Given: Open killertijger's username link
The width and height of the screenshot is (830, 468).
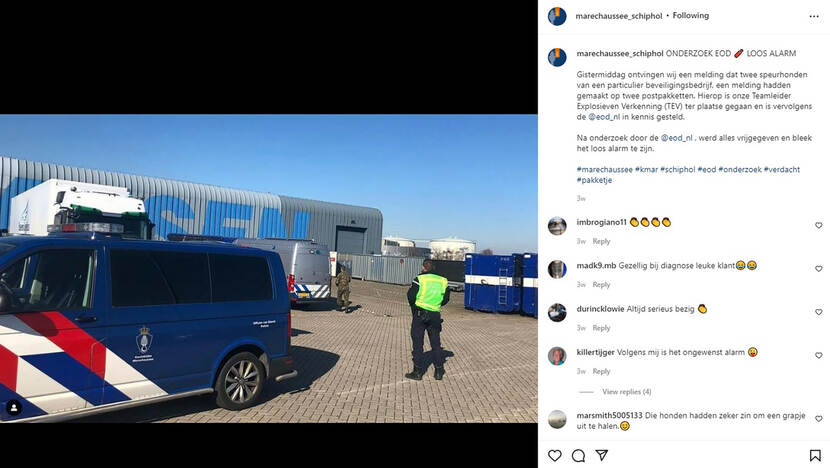Looking at the screenshot, I should pyautogui.click(x=596, y=352).
